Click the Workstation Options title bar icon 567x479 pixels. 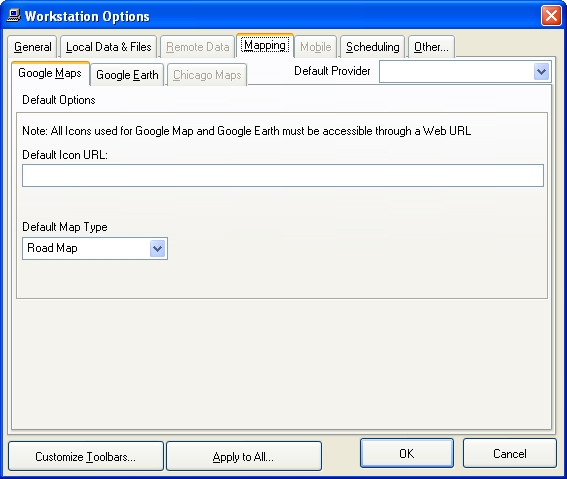(14, 16)
